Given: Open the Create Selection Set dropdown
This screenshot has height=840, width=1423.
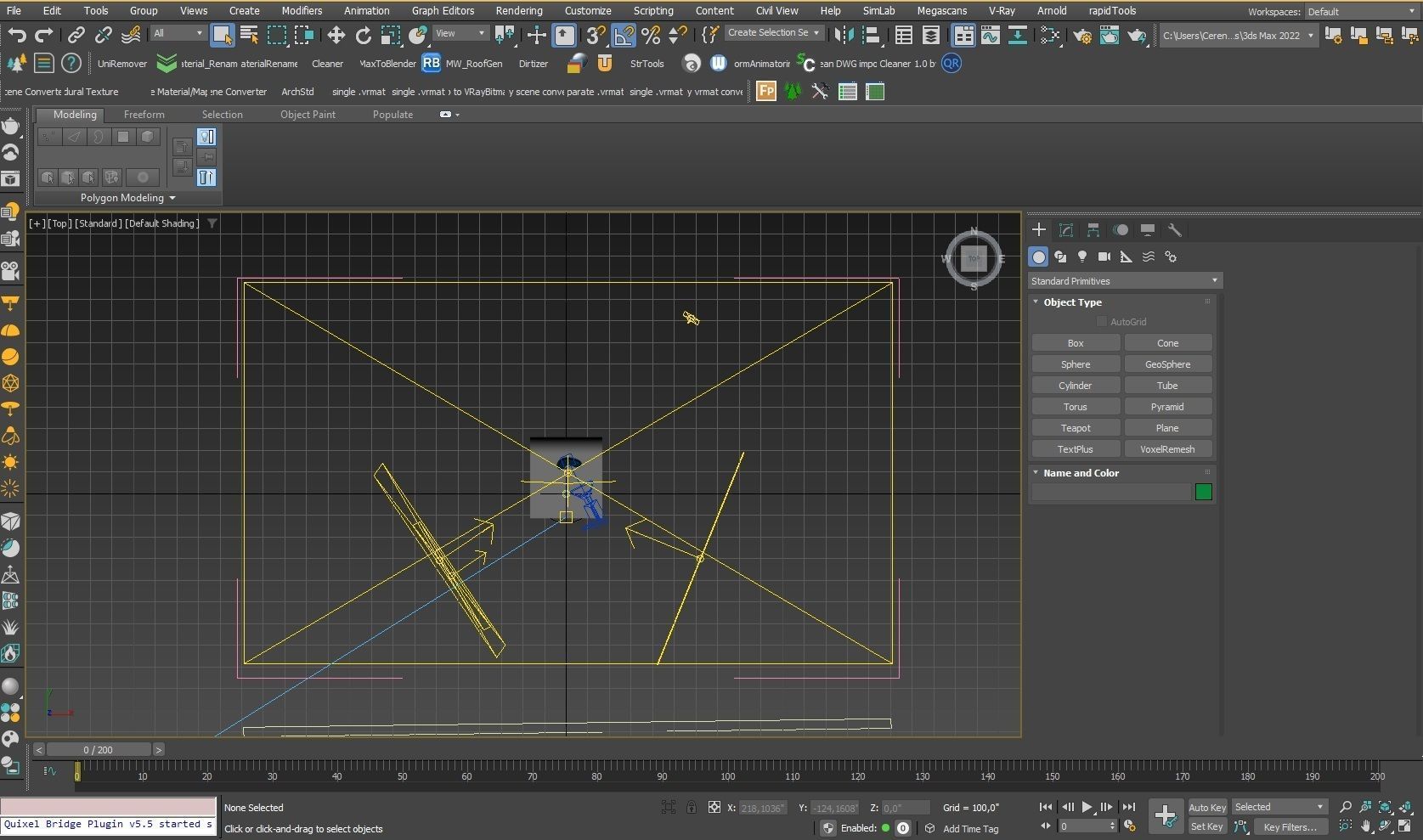Looking at the screenshot, I should pyautogui.click(x=774, y=33).
